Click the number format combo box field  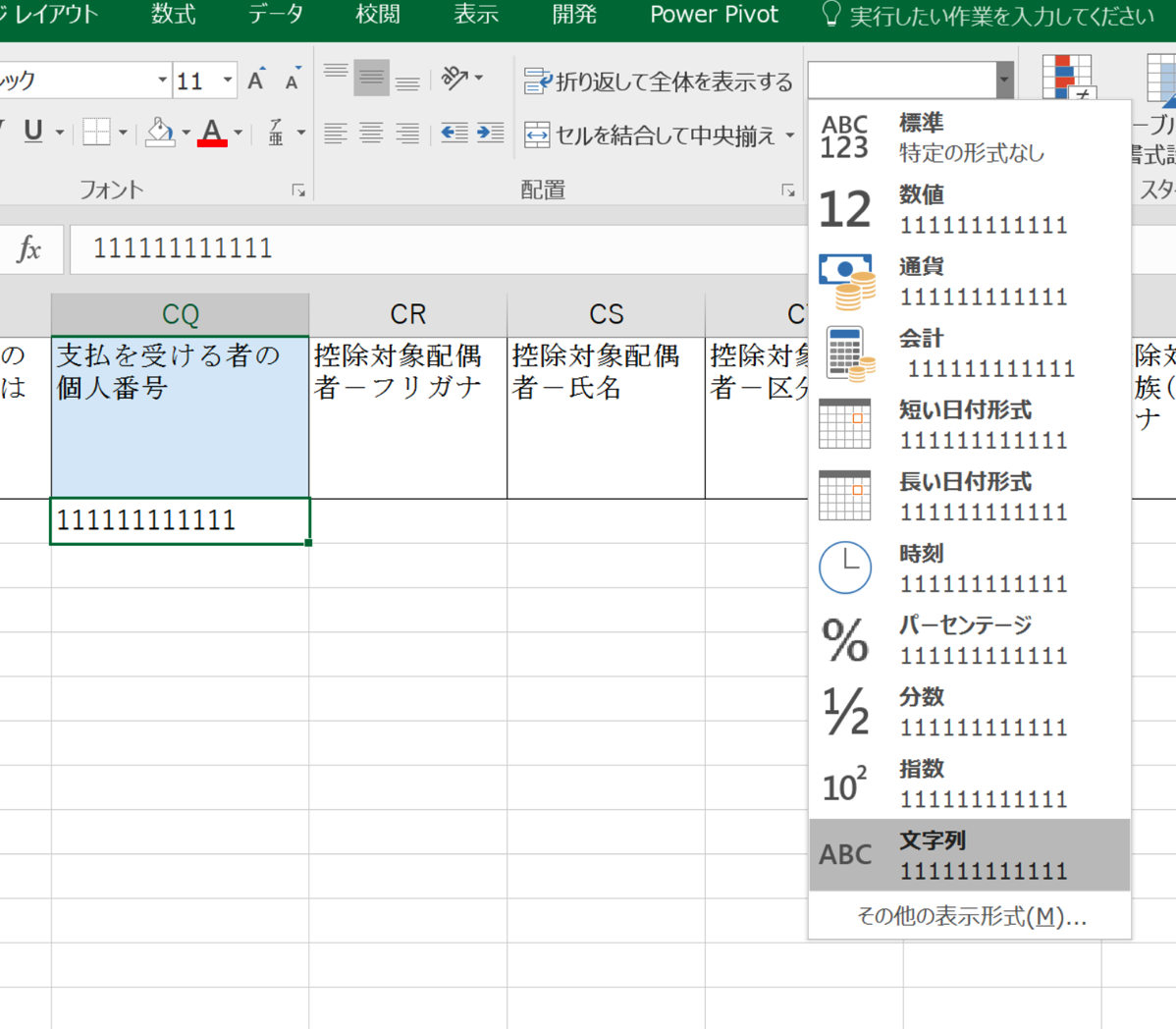[901, 80]
